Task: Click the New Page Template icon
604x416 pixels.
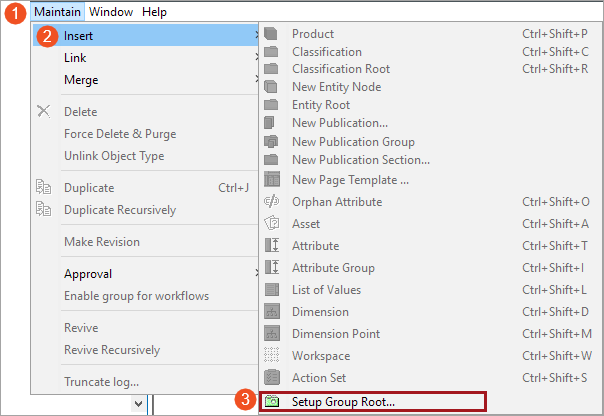Action: pyautogui.click(x=272, y=179)
